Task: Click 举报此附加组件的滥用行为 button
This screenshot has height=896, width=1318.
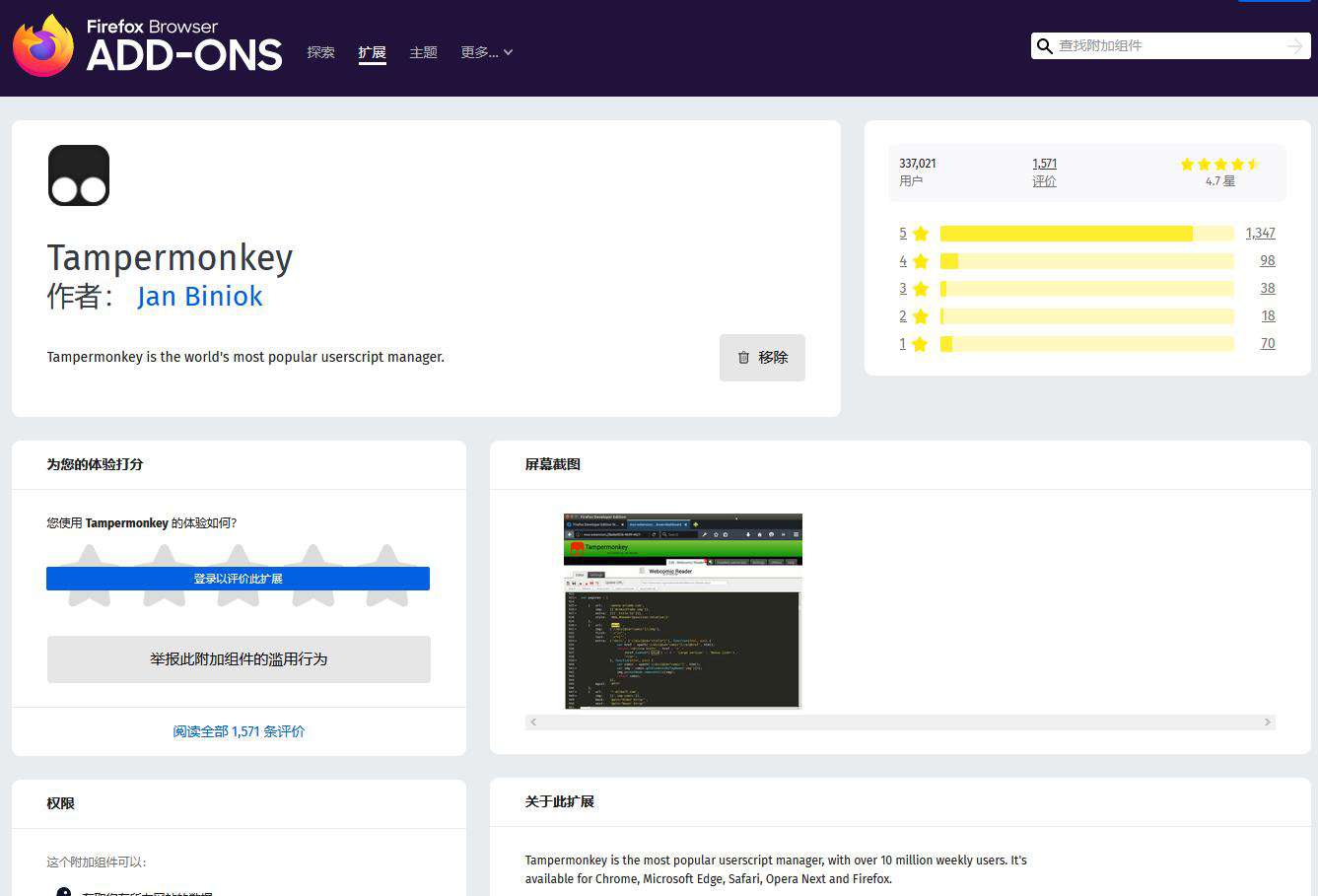Action: tap(239, 659)
